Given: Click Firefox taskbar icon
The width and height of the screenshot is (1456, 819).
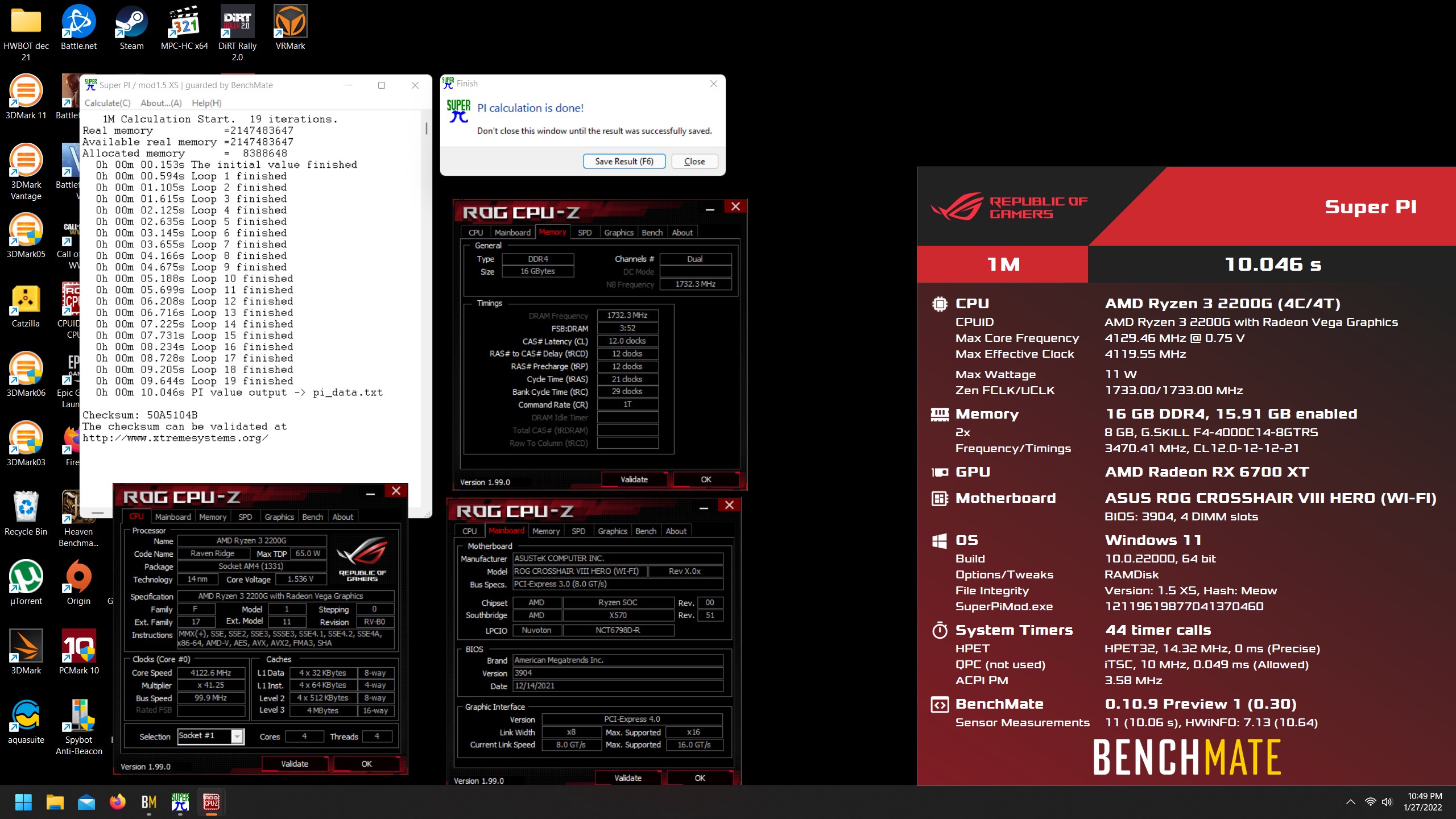Looking at the screenshot, I should click(x=118, y=802).
